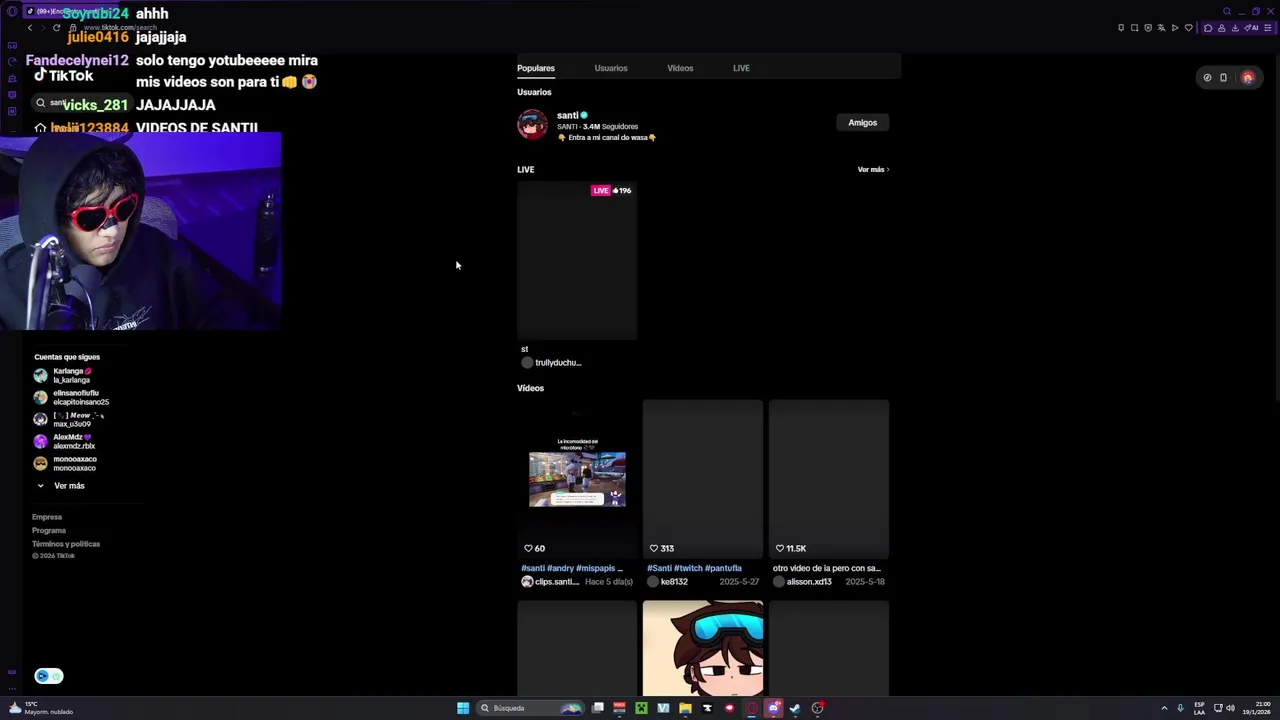Click the Amigos button beside santi

coord(863,123)
